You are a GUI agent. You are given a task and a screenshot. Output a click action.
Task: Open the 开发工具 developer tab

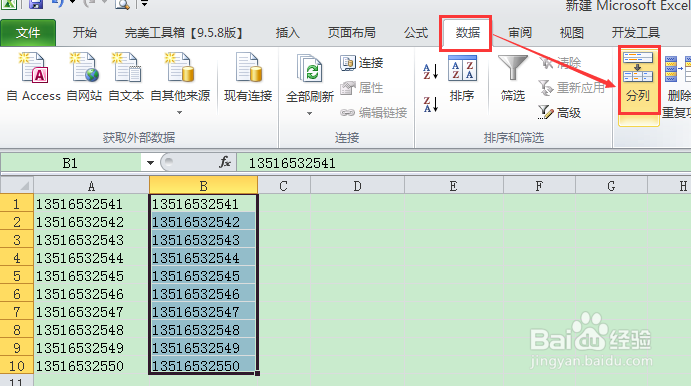point(635,33)
